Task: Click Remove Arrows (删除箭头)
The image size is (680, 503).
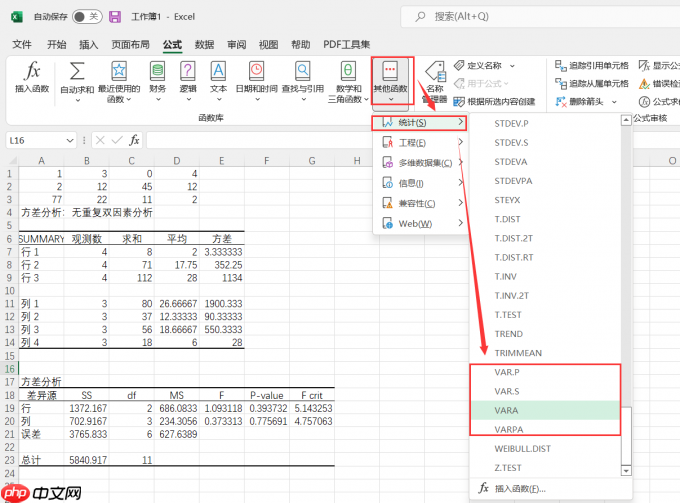Action: tap(579, 102)
